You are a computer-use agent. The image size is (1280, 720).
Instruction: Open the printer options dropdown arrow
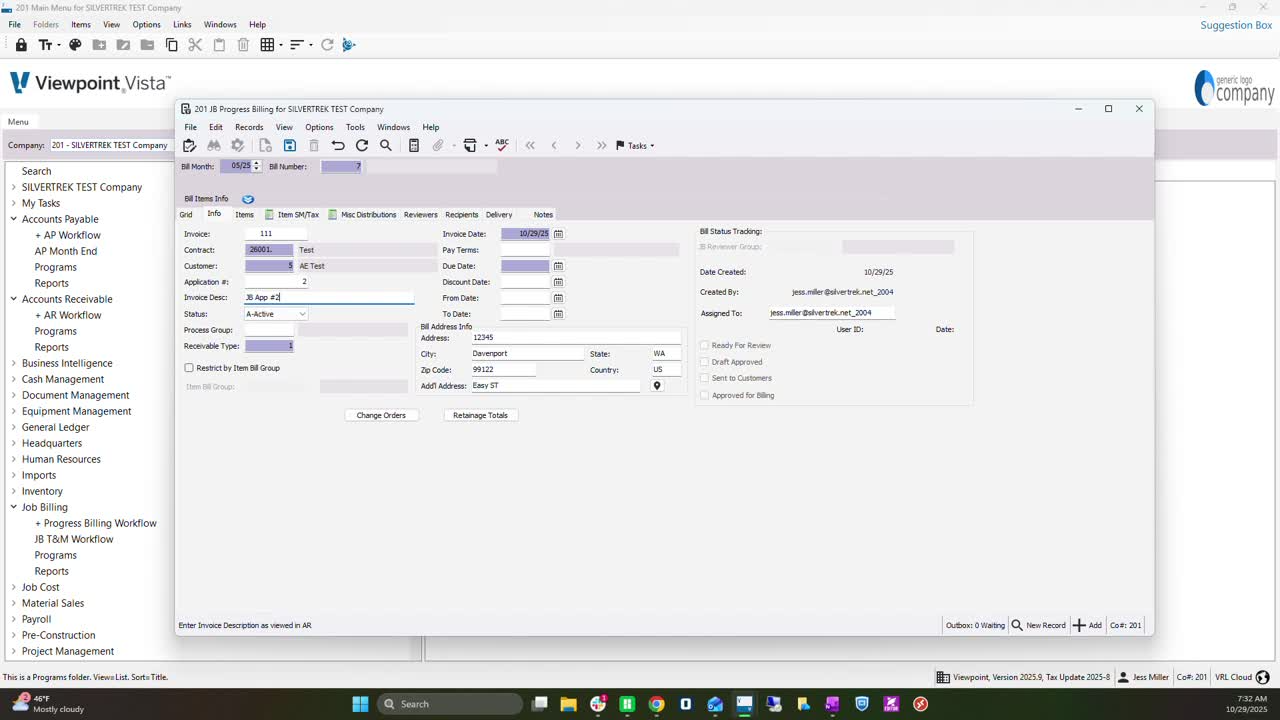(x=486, y=146)
